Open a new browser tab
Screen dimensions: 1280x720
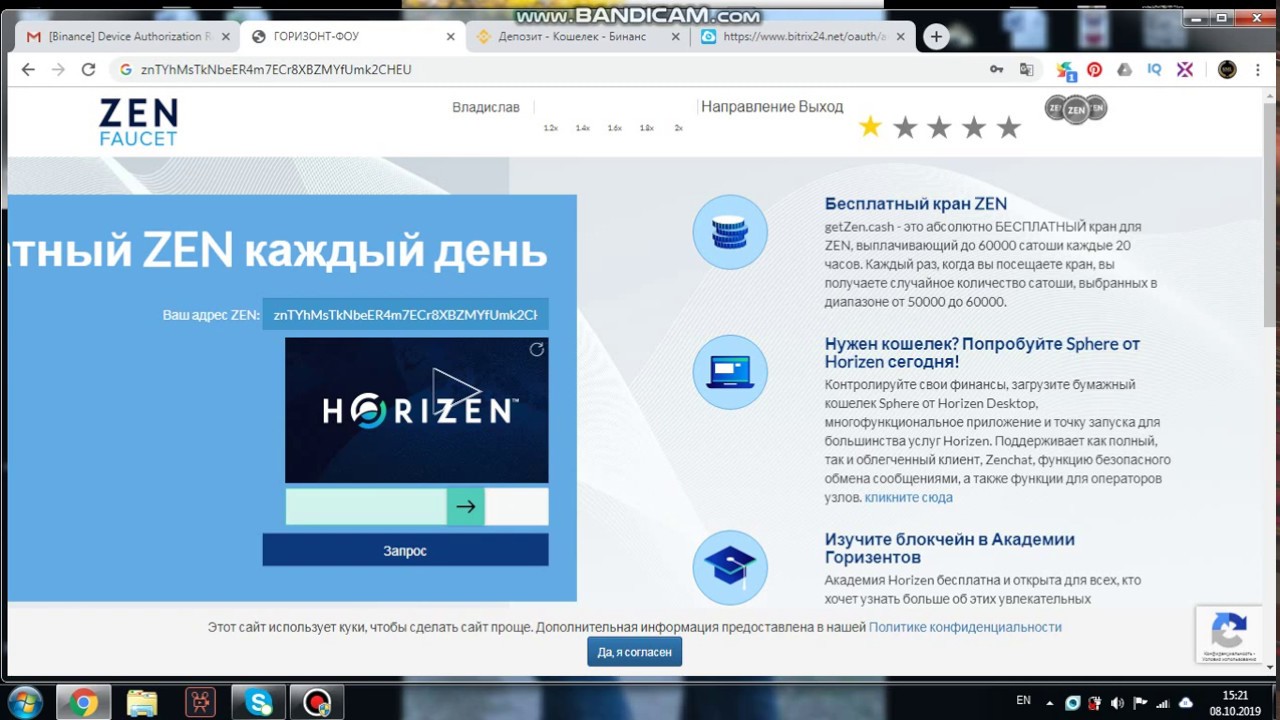(936, 37)
